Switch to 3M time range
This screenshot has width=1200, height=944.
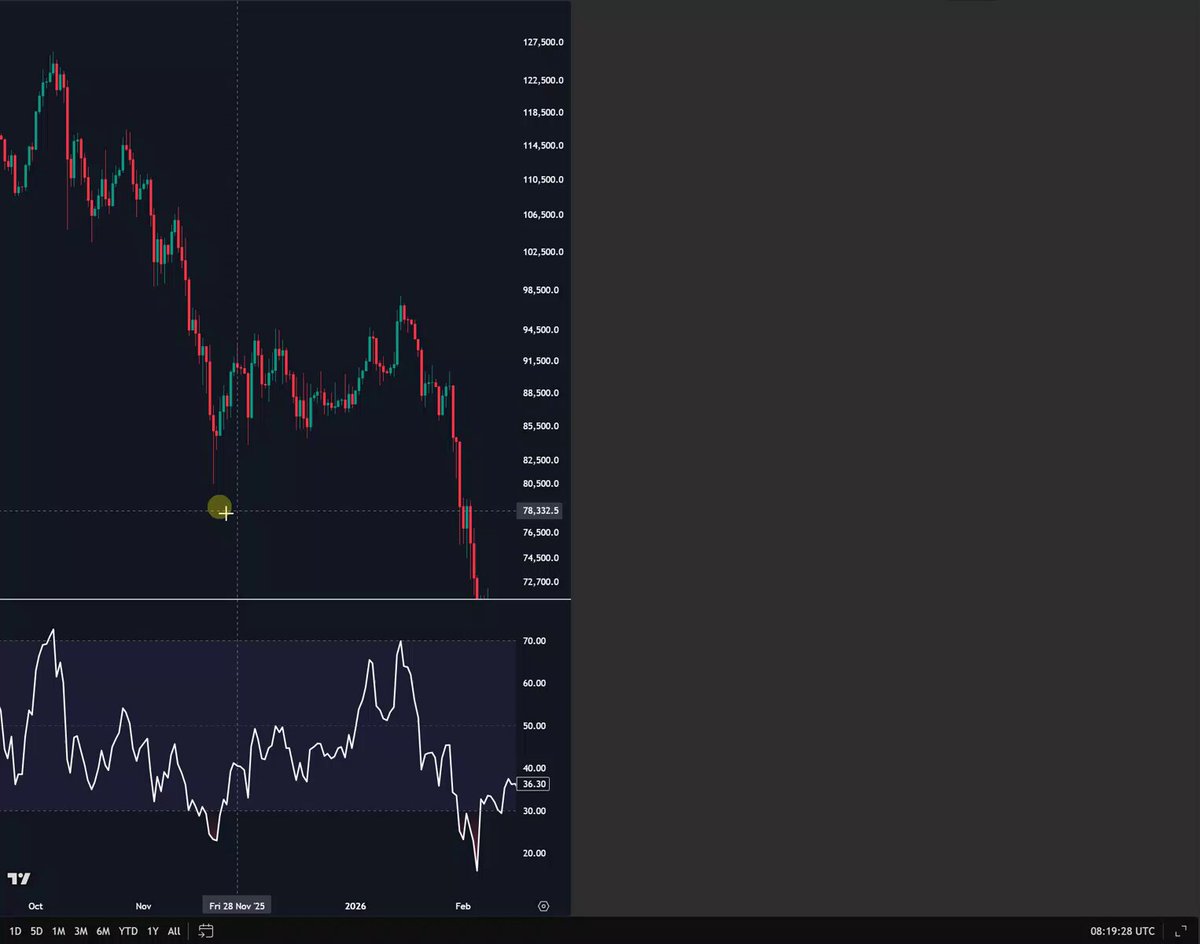(x=80, y=931)
